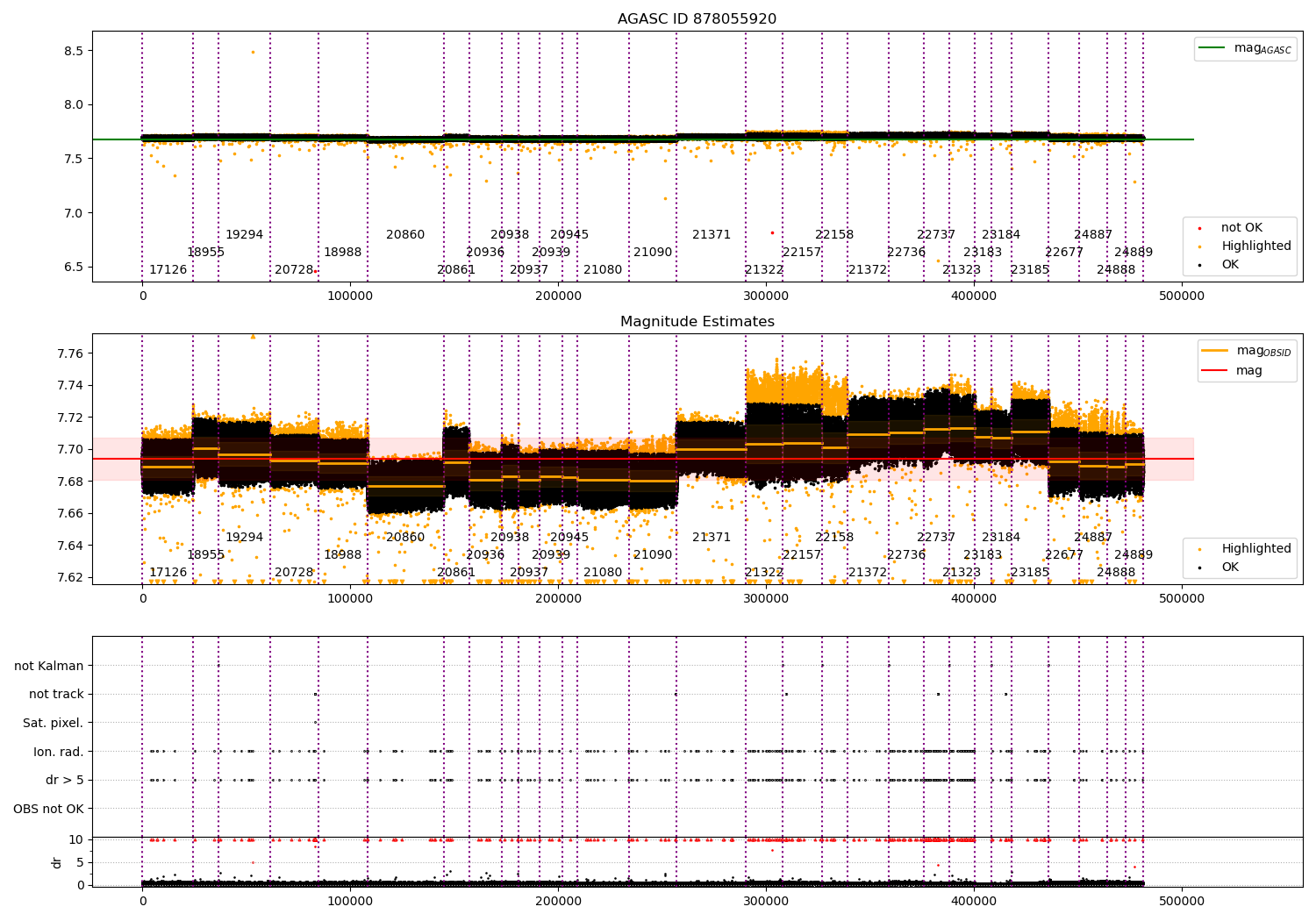The height and width of the screenshot is (921, 1316).
Task: Click OBSID label 19294 in the top panel
Action: pos(244,235)
